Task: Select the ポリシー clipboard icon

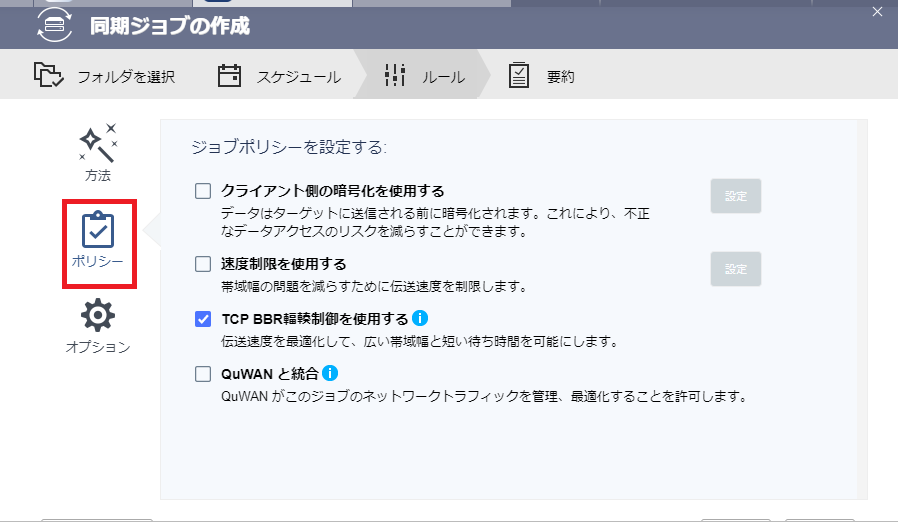Action: pos(98,230)
